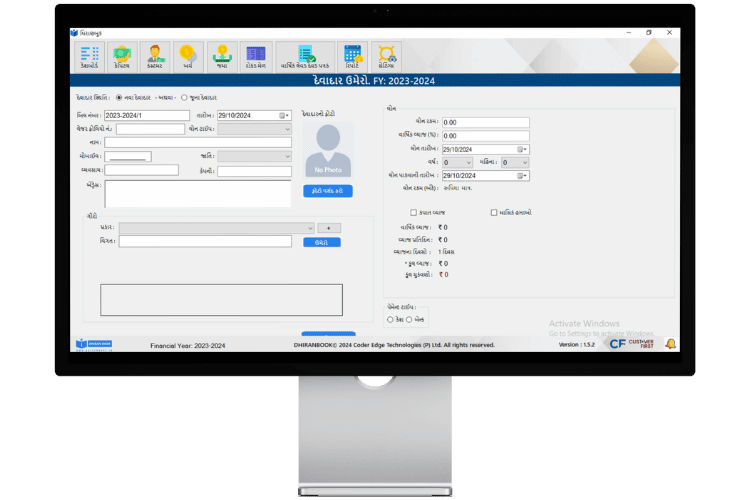Viewport: 750px width, 500px height.
Task: Click the Capital cash icon in toolbar
Action: (121, 56)
